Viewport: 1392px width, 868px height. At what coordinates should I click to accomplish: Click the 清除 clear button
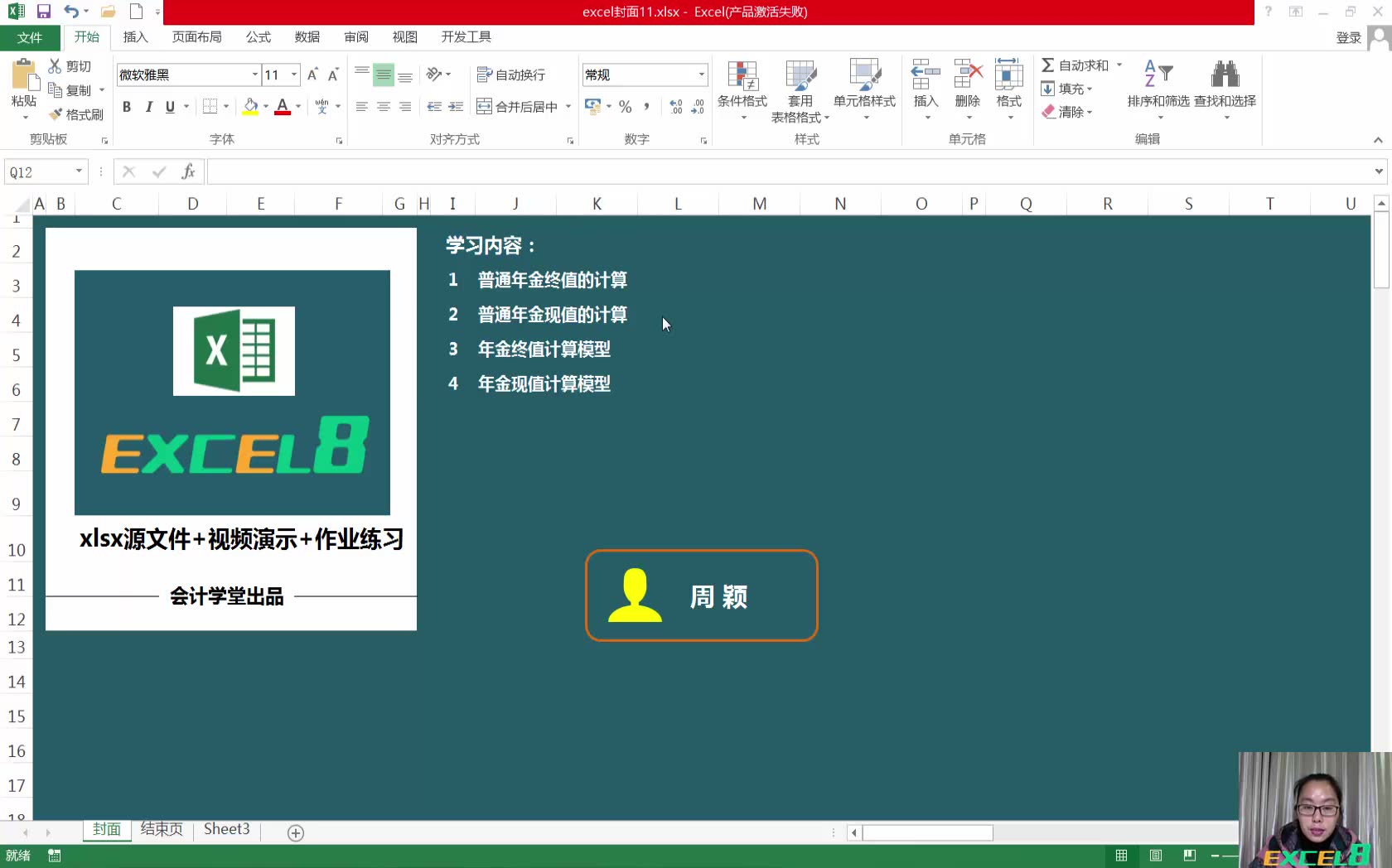click(1067, 112)
